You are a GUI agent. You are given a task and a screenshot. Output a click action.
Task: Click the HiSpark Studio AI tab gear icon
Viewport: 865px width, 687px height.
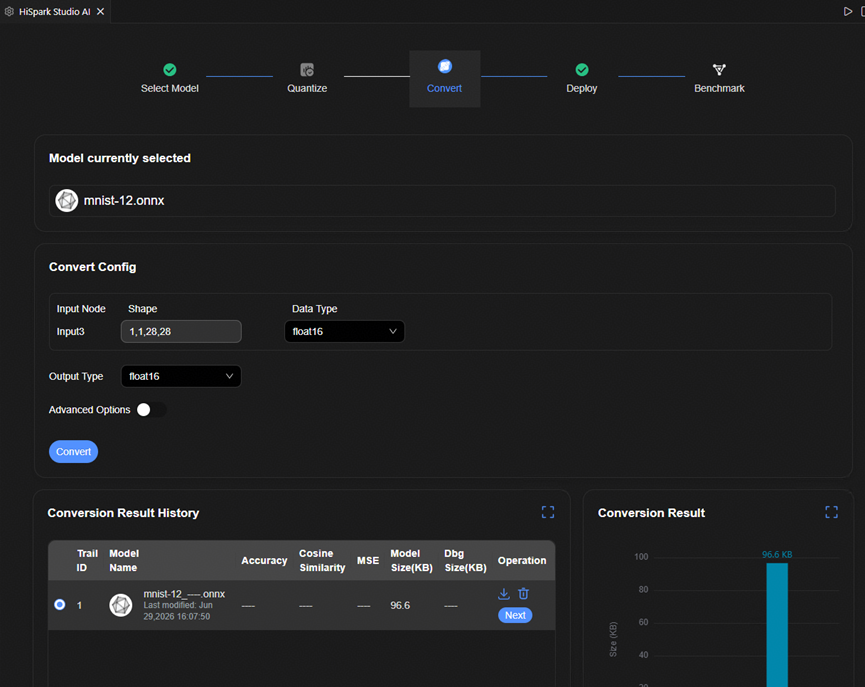(x=9, y=12)
